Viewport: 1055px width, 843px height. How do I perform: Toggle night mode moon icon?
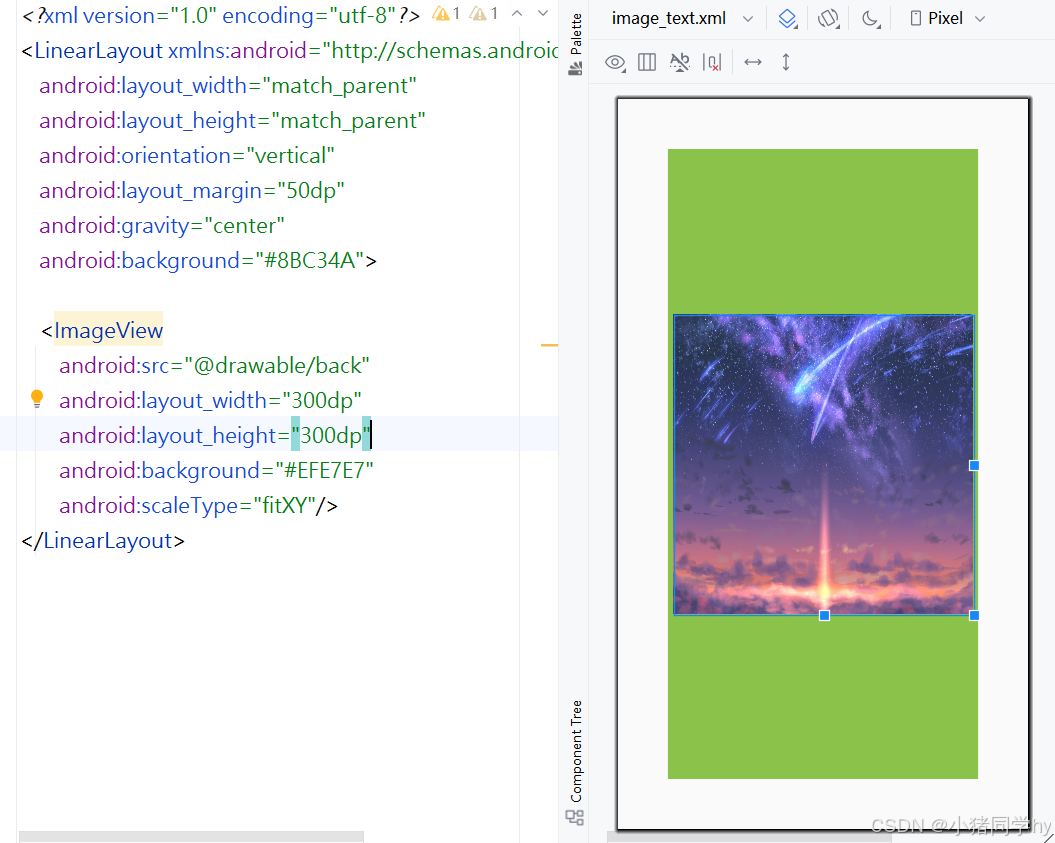click(871, 19)
